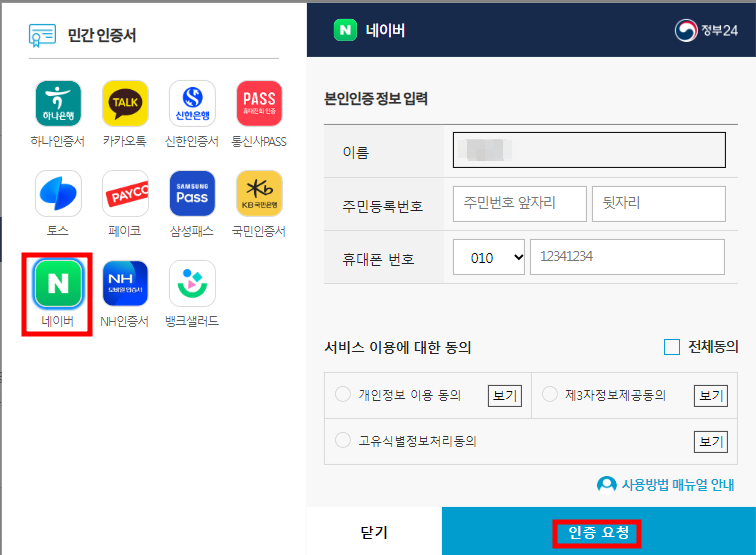Click the 뒷자리 resident number field

(659, 203)
